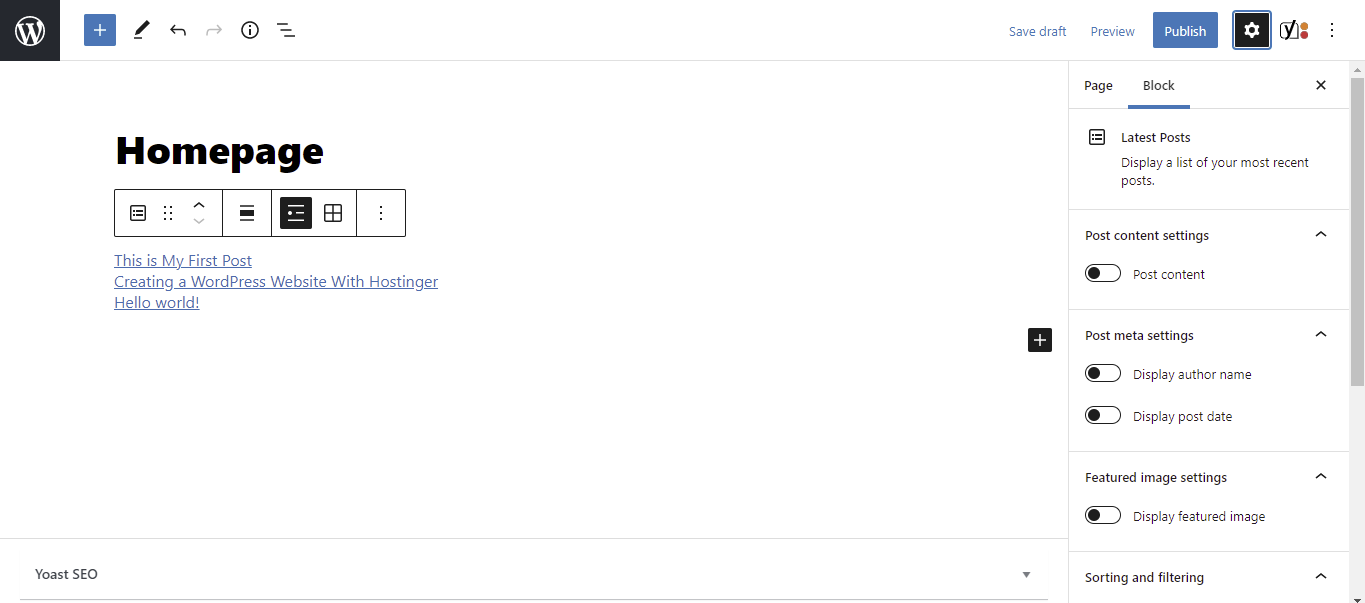This screenshot has height=603, width=1365.
Task: Switch Latest Posts to grid view layout
Action: 333,213
